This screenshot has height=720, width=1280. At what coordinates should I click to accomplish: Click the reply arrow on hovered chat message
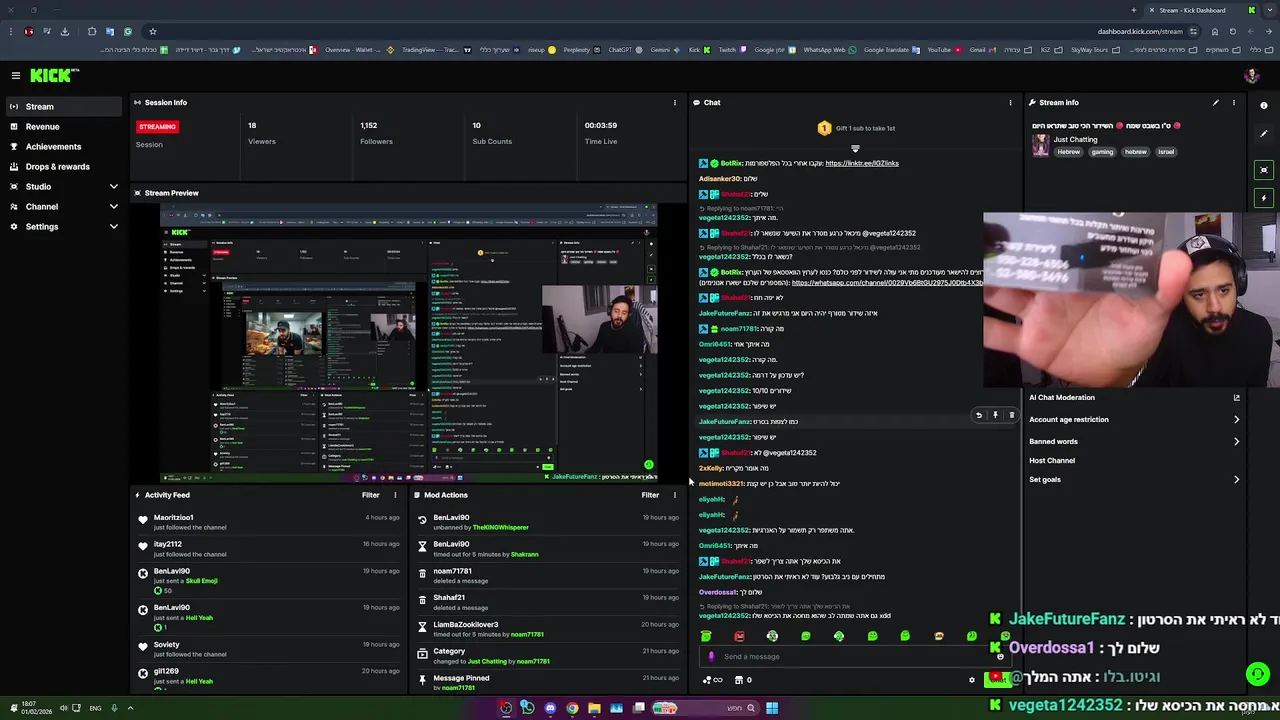[x=979, y=415]
